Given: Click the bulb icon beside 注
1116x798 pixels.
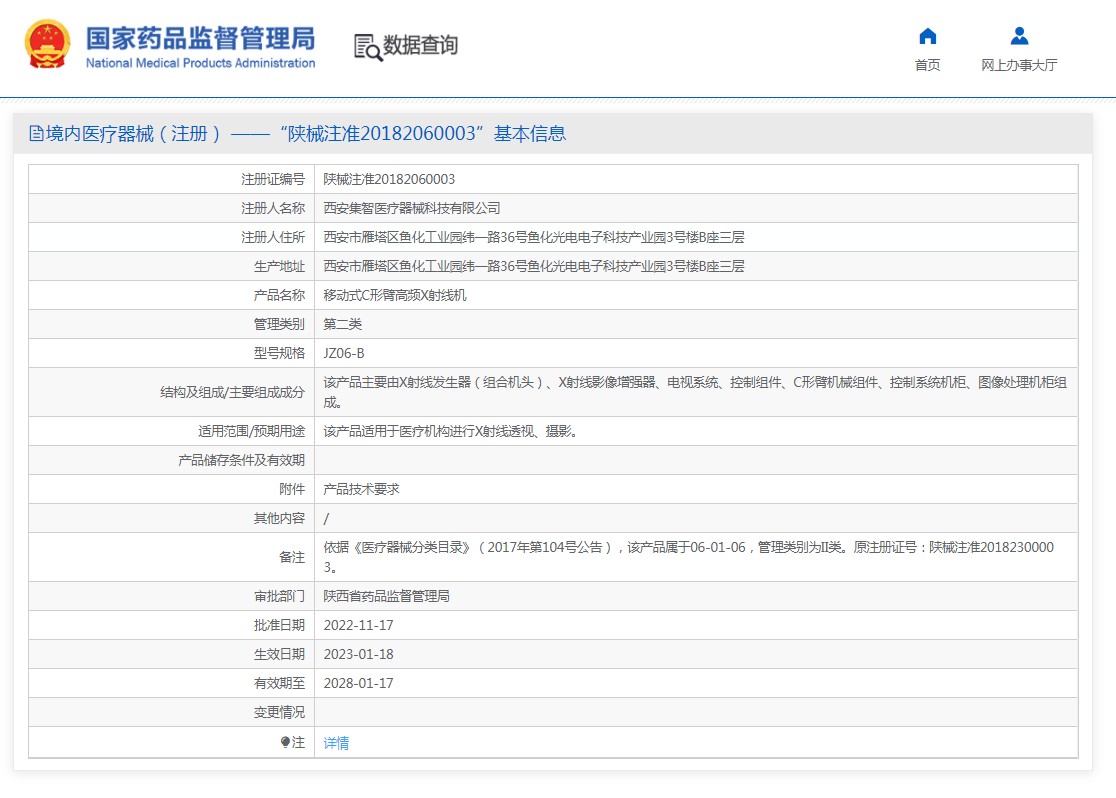Looking at the screenshot, I should 285,742.
